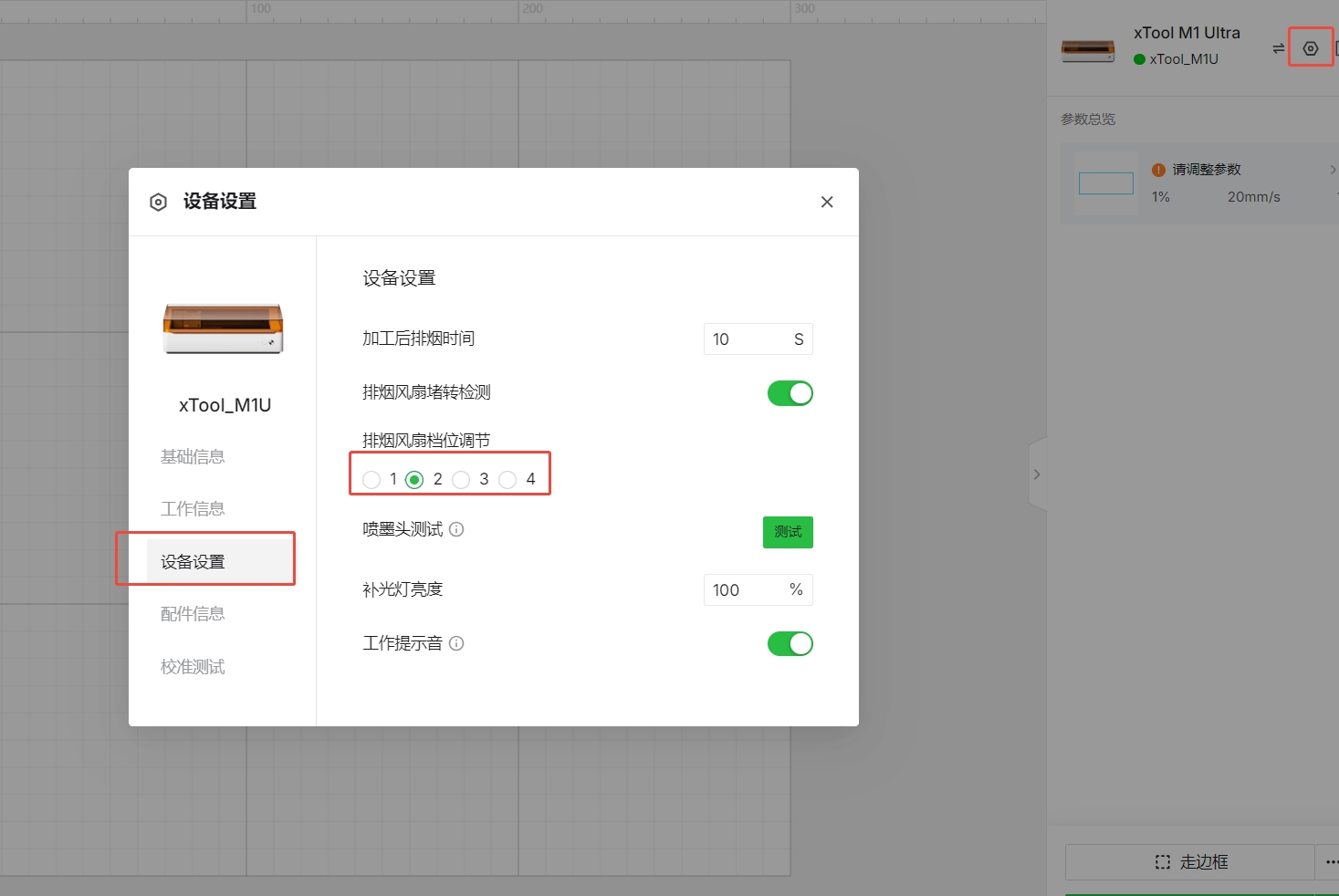Click green connection status dot xTool_M1U
This screenshot has width=1339, height=896.
coord(1139,59)
